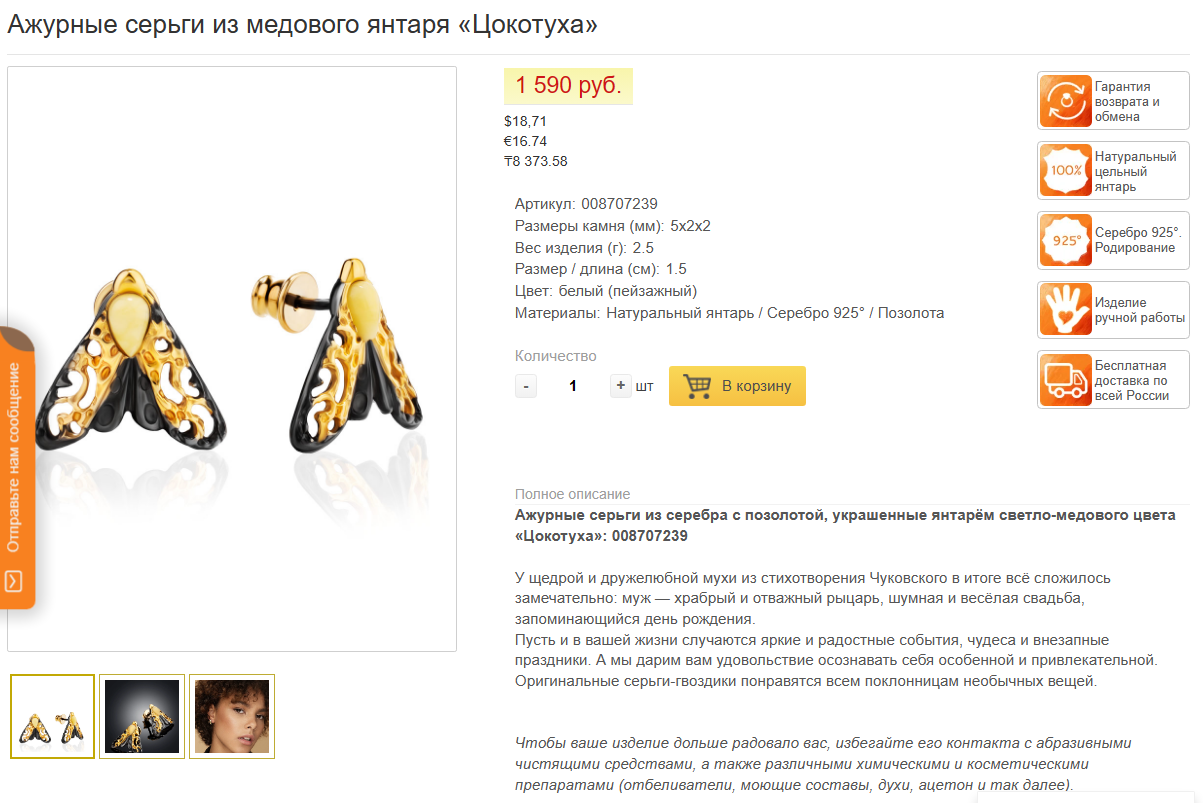Click the arrow icon on the orange message tab
This screenshot has height=803, width=1203.
click(14, 581)
